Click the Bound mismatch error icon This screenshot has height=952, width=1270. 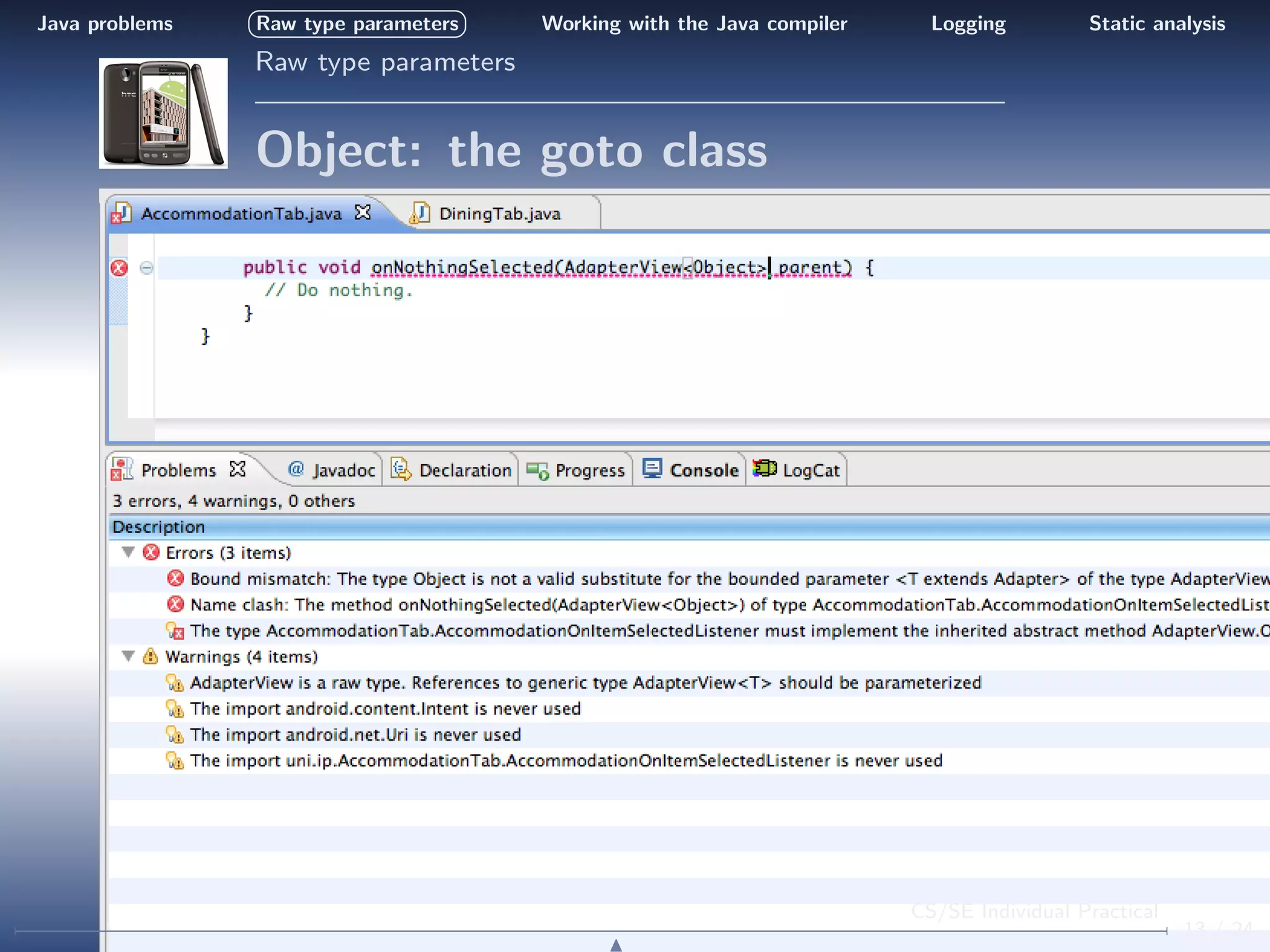point(176,578)
